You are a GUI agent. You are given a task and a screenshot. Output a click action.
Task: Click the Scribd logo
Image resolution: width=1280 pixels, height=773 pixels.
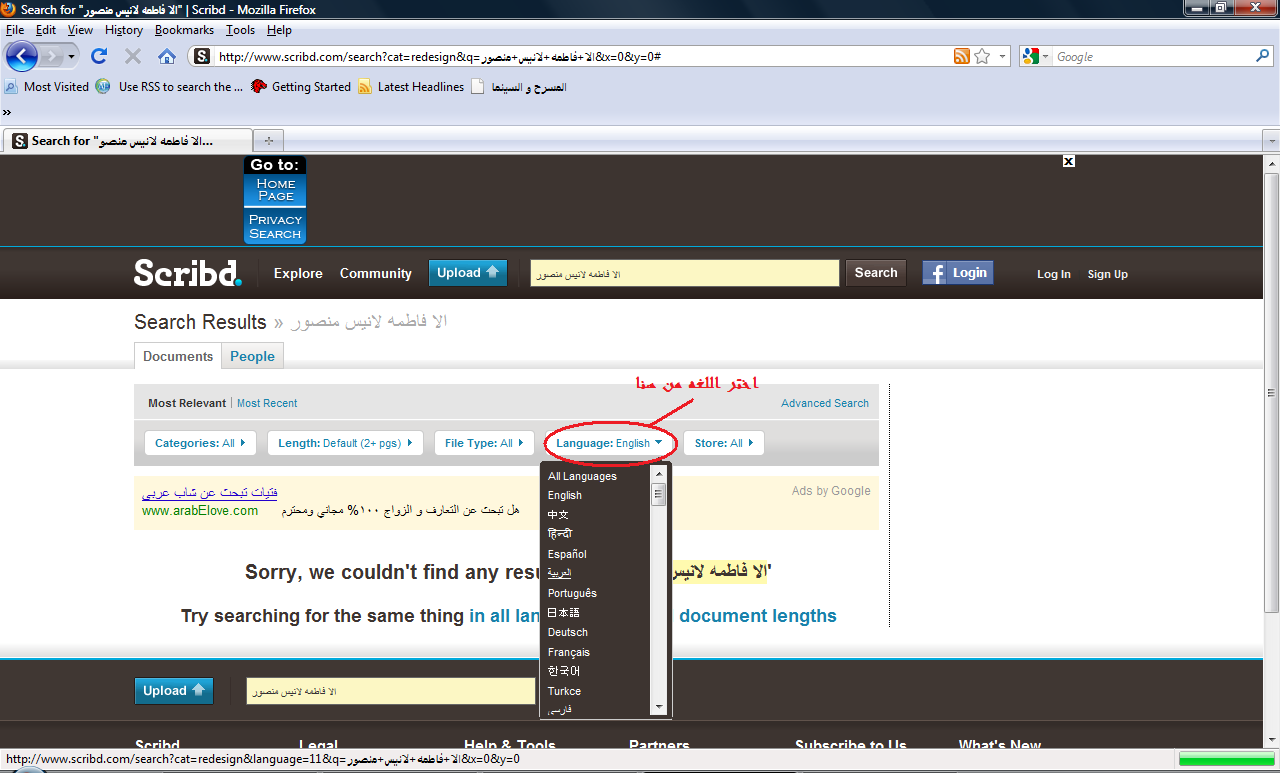tap(187, 272)
